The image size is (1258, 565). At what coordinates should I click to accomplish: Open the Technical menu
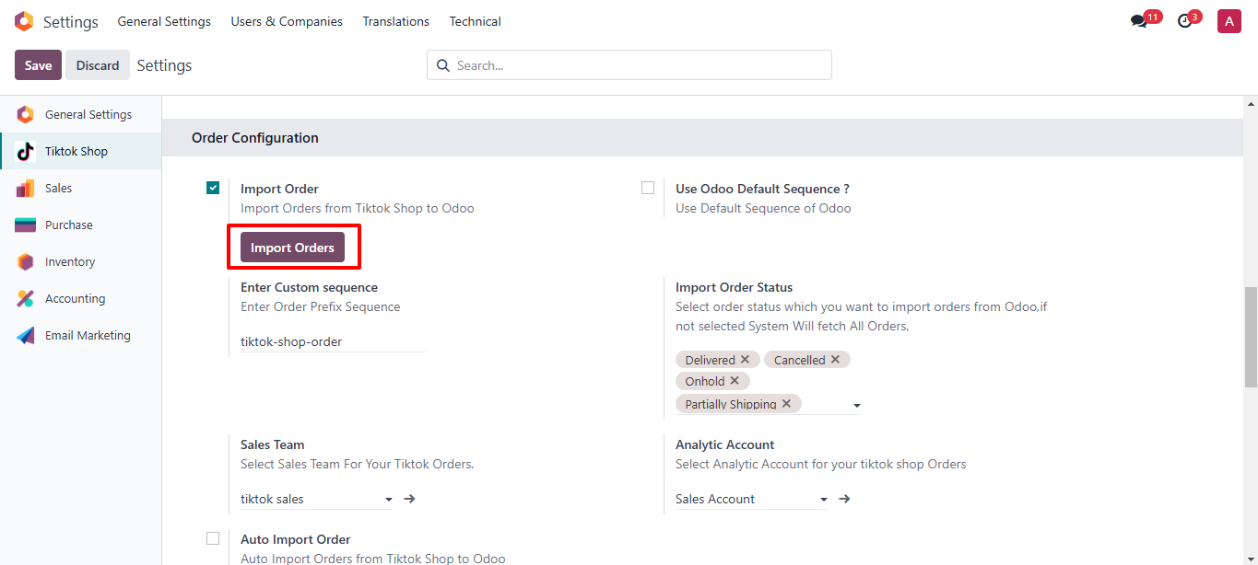coord(475,21)
